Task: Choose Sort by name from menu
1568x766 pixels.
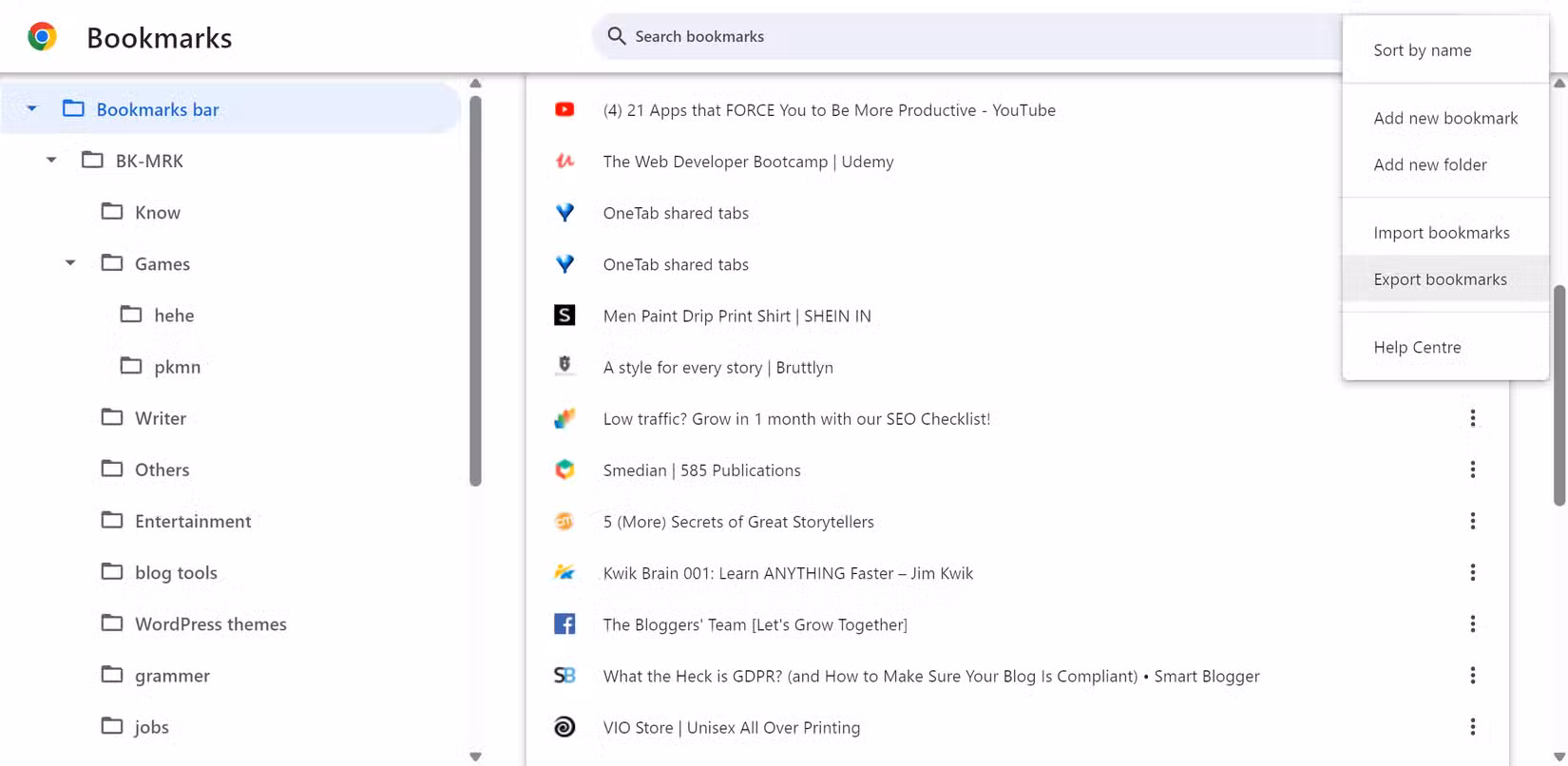Action: click(1445, 50)
